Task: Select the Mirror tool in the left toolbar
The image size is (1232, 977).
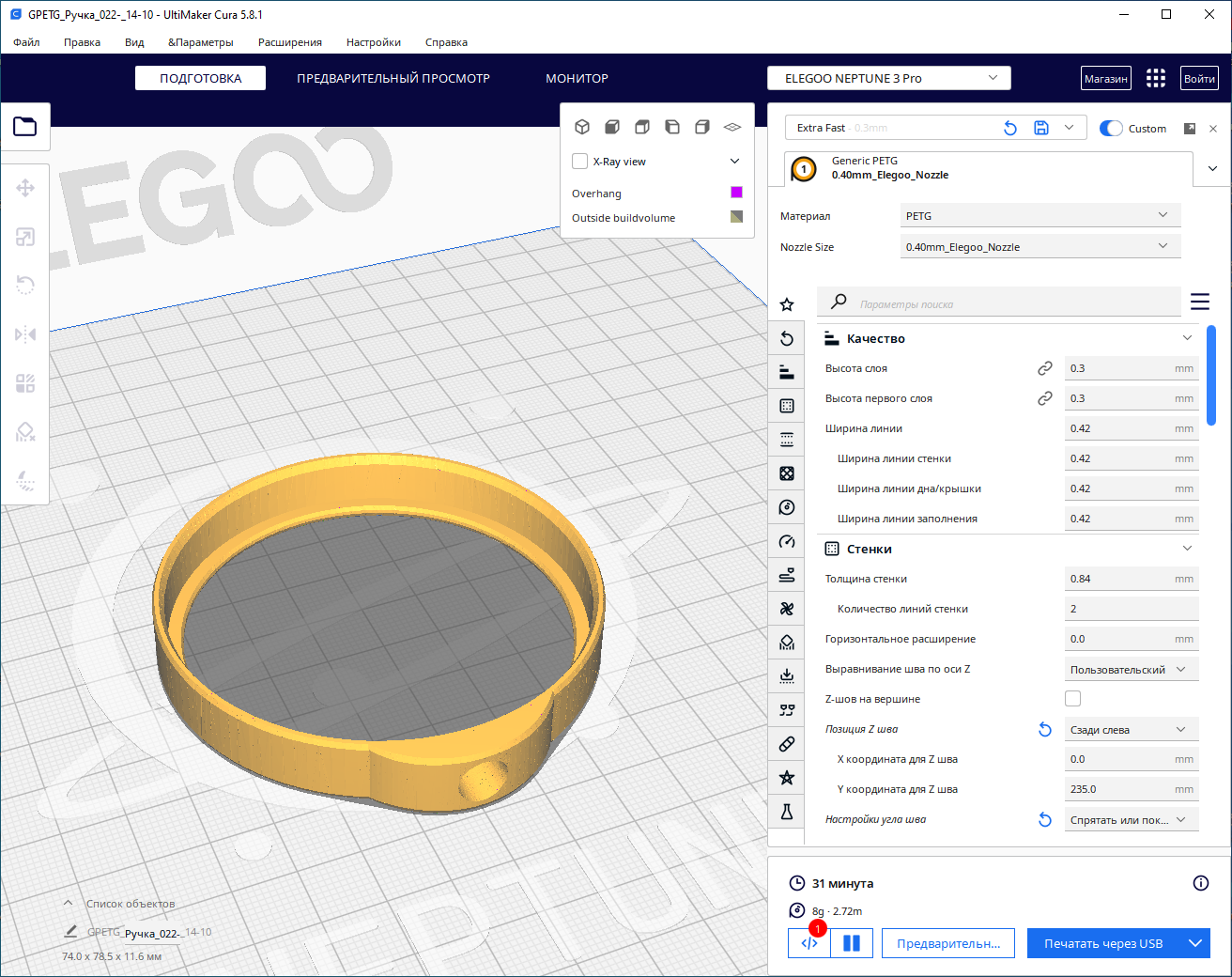Action: coord(25,334)
